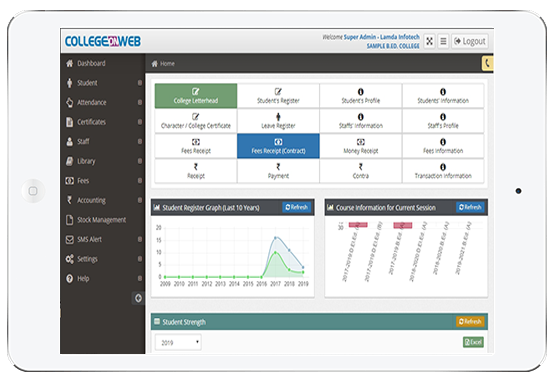The width and height of the screenshot is (552, 384).
Task: Open the Attendance sidebar menu
Action: (102, 102)
